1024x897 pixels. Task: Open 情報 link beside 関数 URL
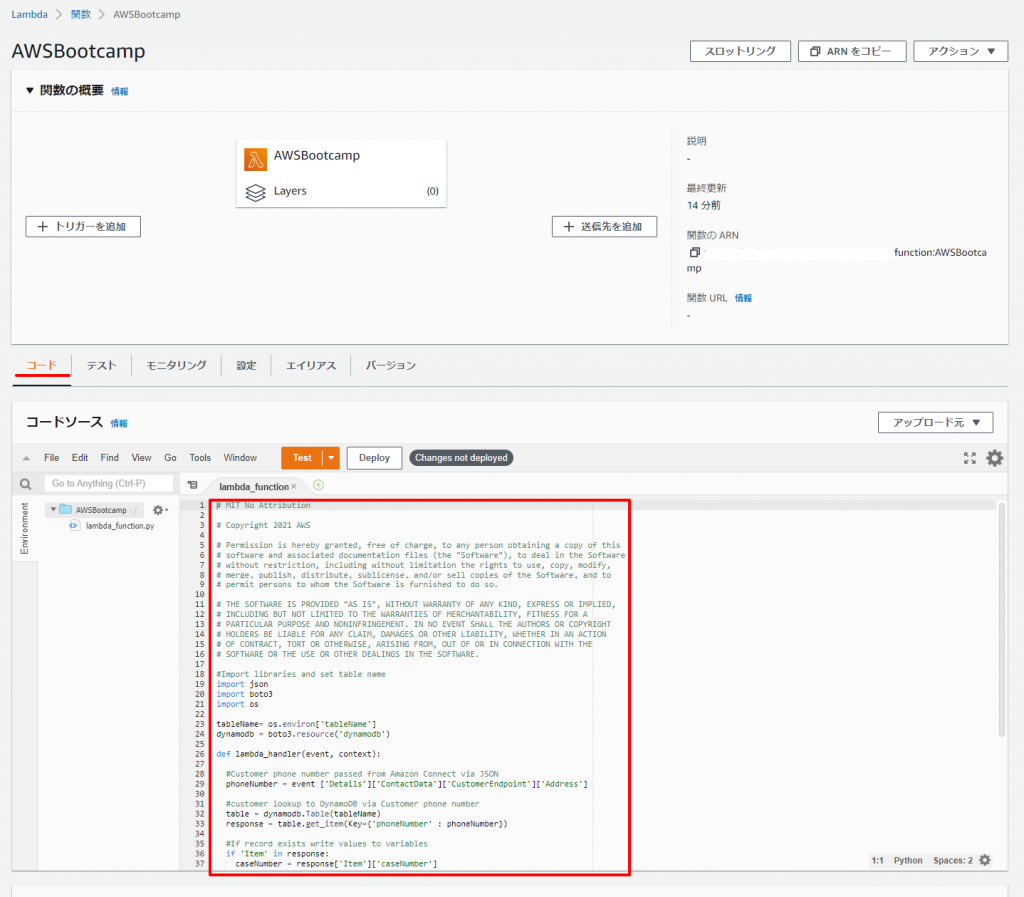(743, 298)
